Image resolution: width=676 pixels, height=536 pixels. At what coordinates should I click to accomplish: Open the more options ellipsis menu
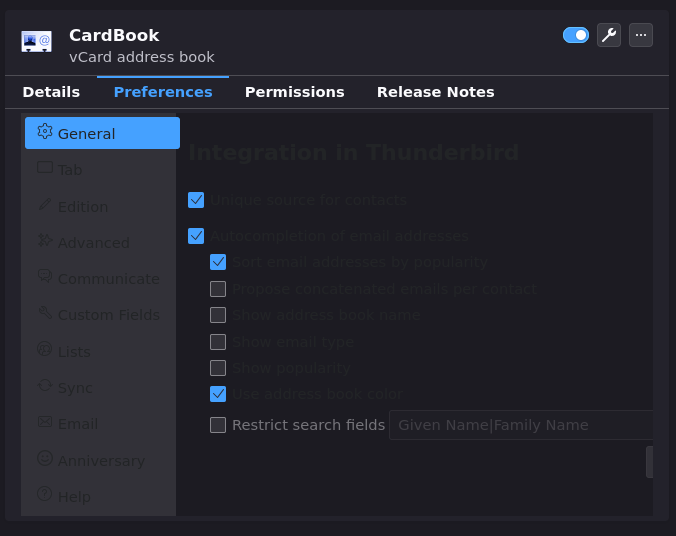click(x=641, y=35)
